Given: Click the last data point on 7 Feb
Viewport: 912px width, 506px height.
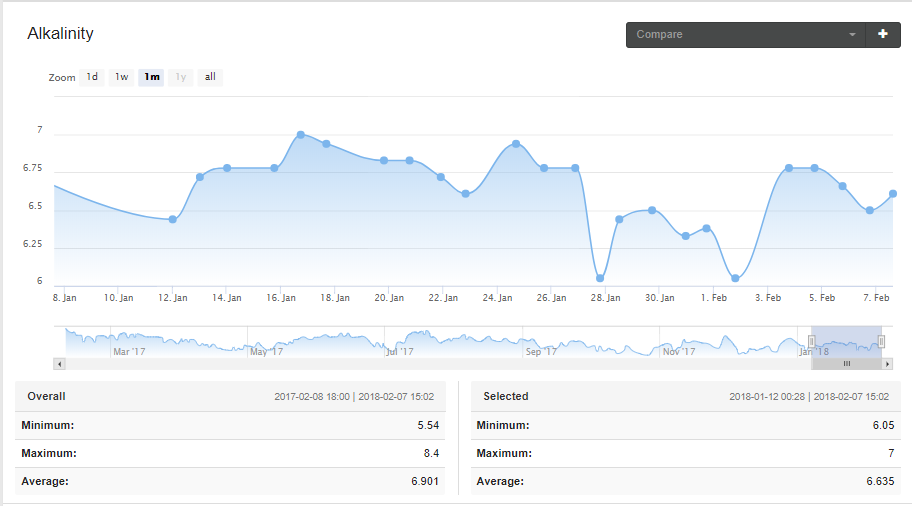Looking at the screenshot, I should (x=893, y=194).
